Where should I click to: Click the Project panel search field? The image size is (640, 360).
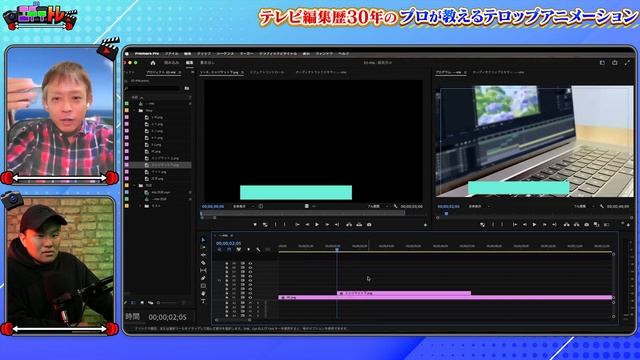(154, 88)
